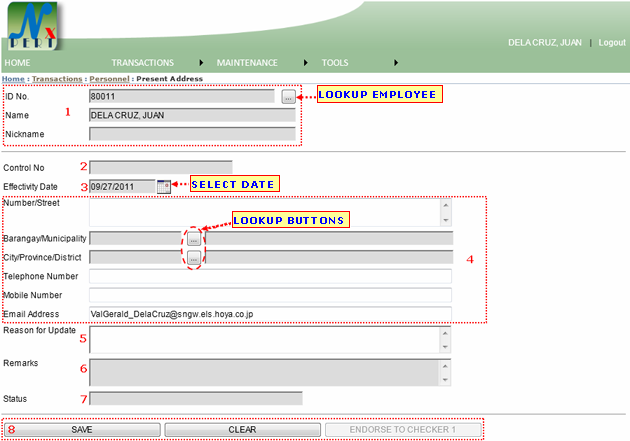Open the Transactions breadcrumb link
Viewport: 630px width, 441px height.
point(57,78)
